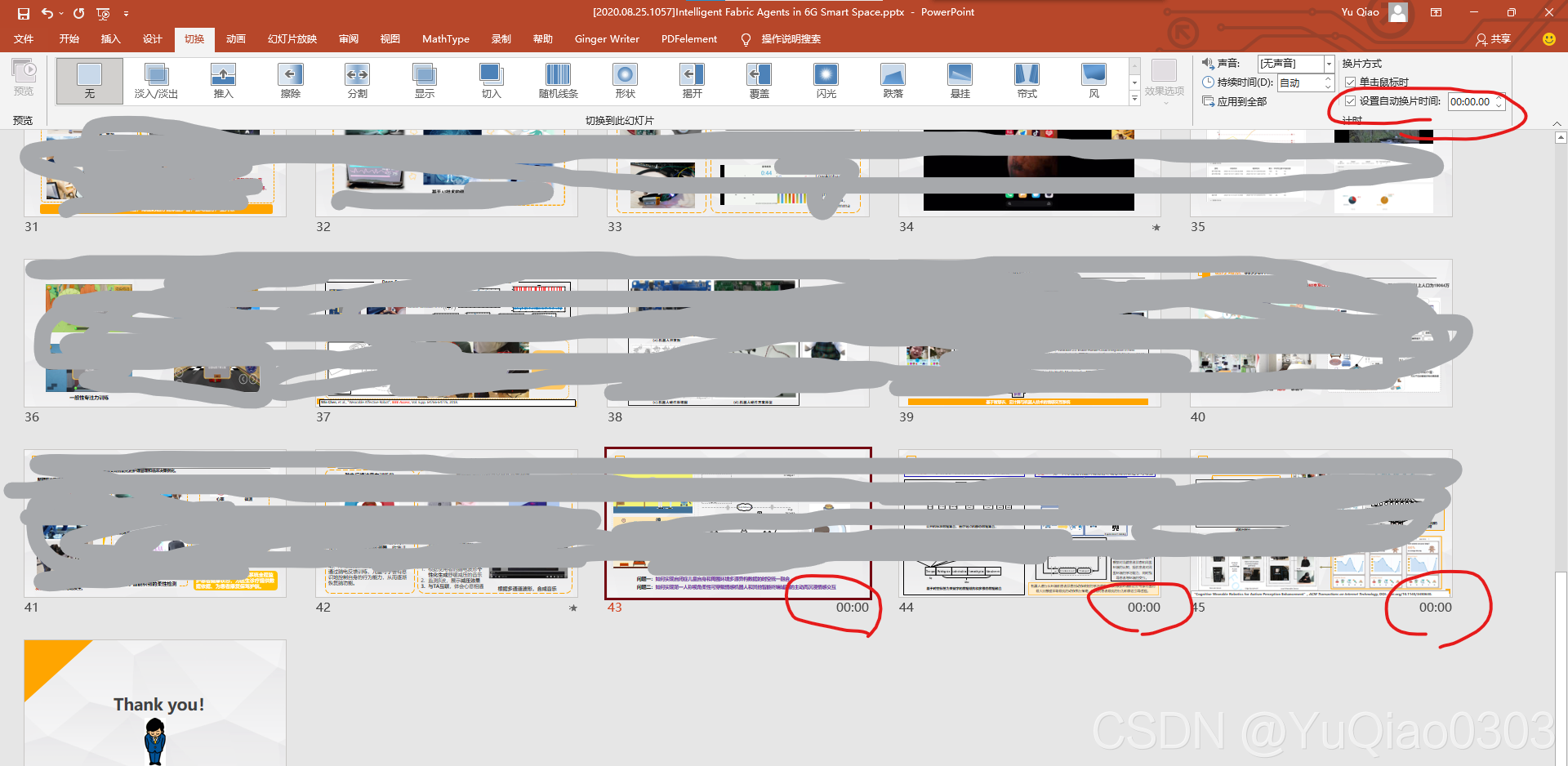Select slide 34 thumbnail

tap(1029, 173)
